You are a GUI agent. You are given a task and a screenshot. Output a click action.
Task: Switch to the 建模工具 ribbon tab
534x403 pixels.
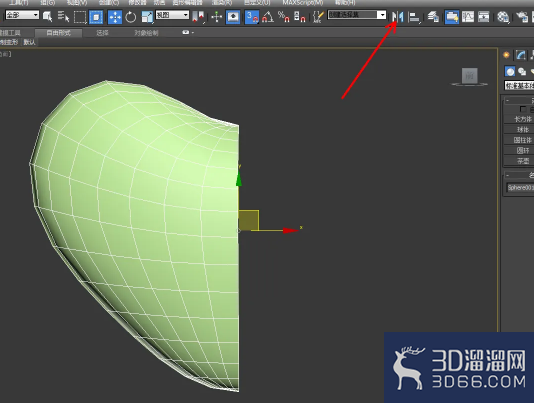pyautogui.click(x=10, y=33)
